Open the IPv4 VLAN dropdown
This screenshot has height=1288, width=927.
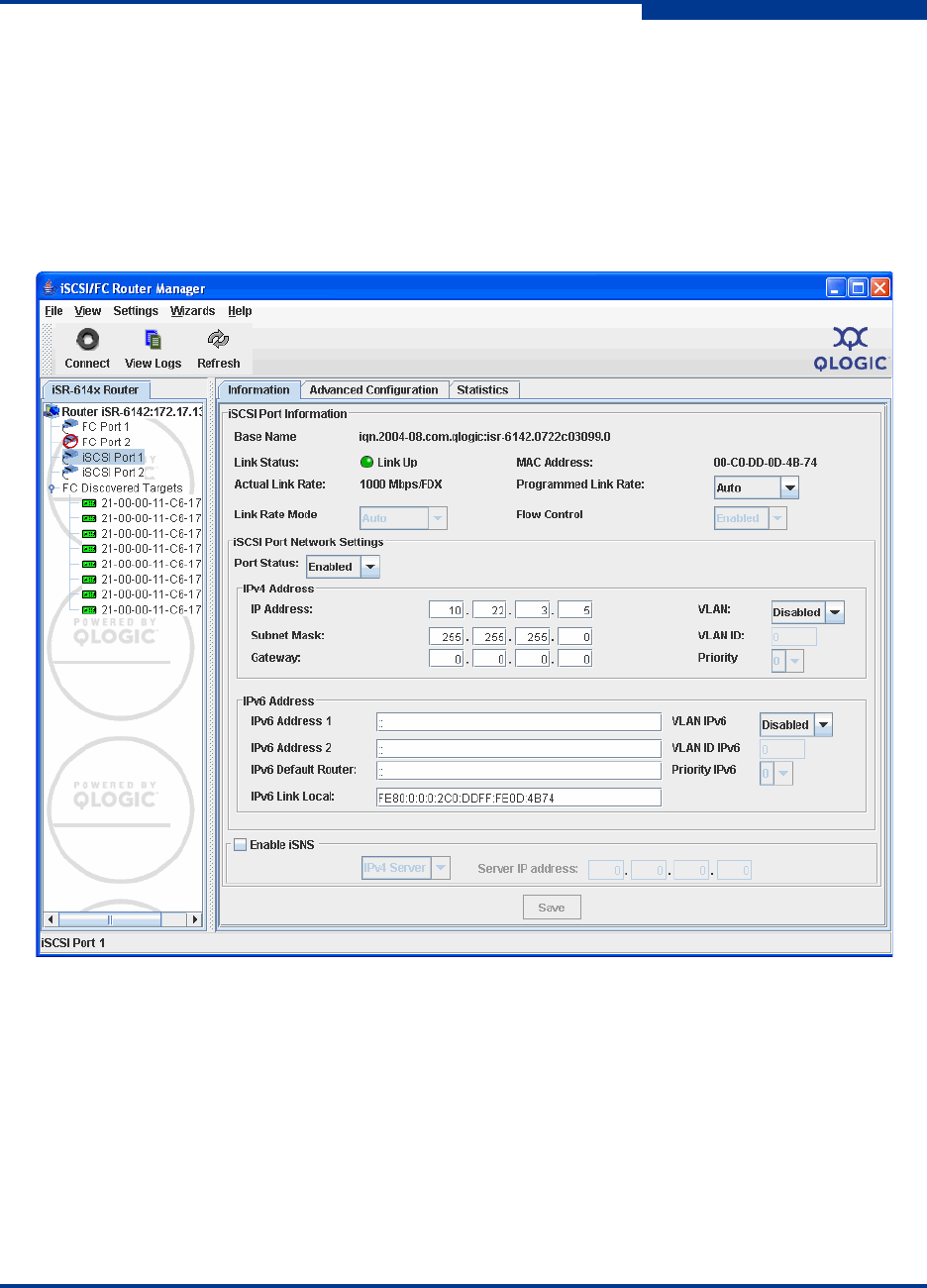coord(835,612)
